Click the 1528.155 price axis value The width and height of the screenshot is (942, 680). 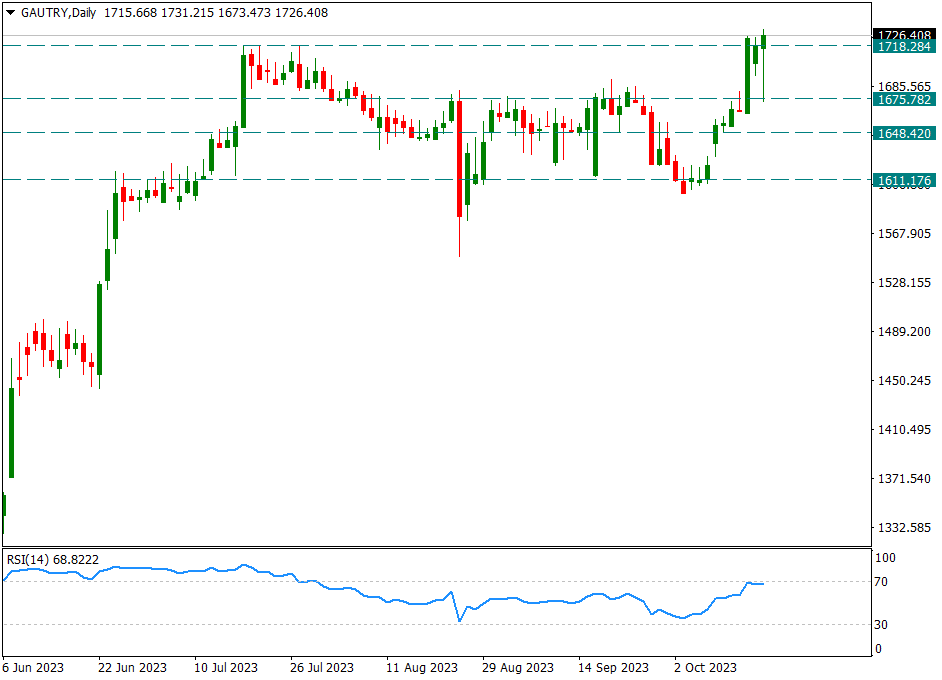point(904,282)
